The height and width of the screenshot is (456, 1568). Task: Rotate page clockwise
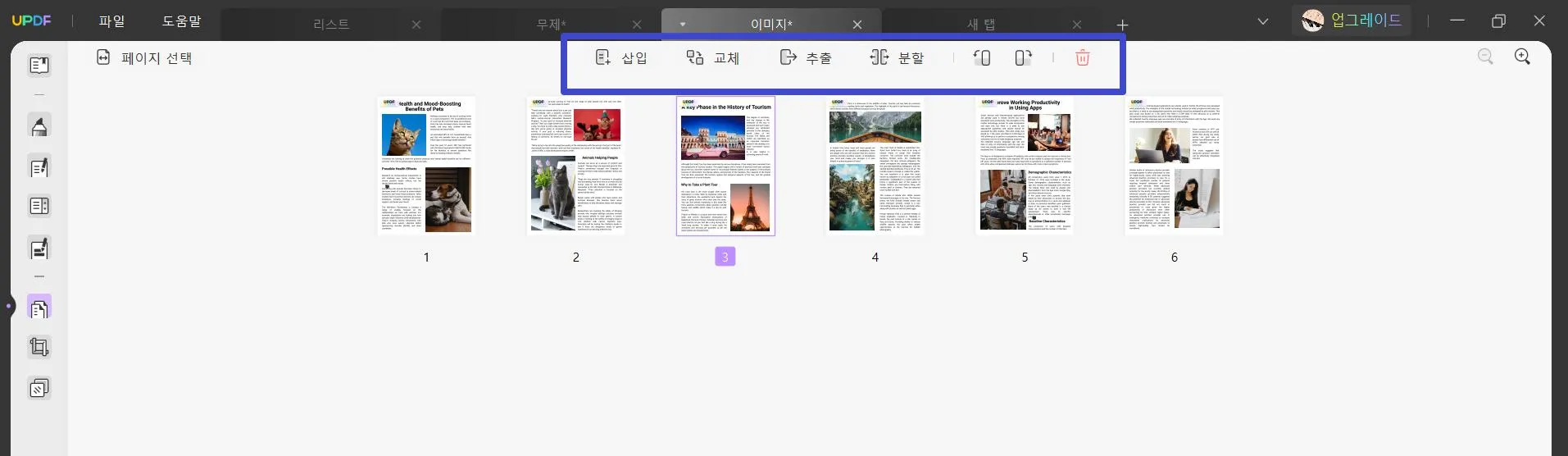tap(1023, 57)
